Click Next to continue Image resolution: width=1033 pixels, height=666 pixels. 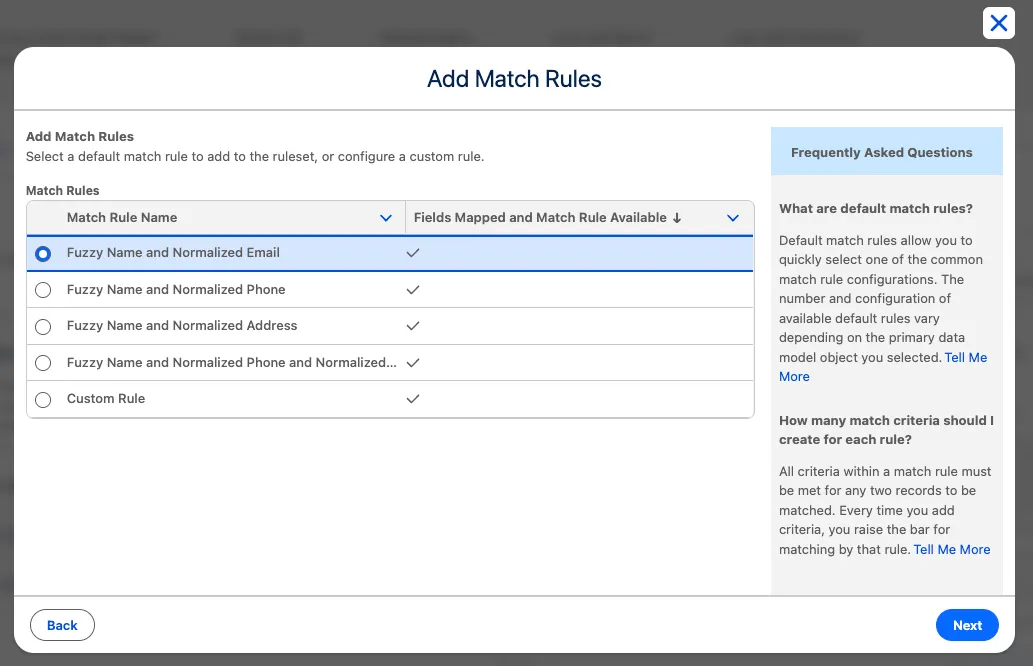(966, 625)
